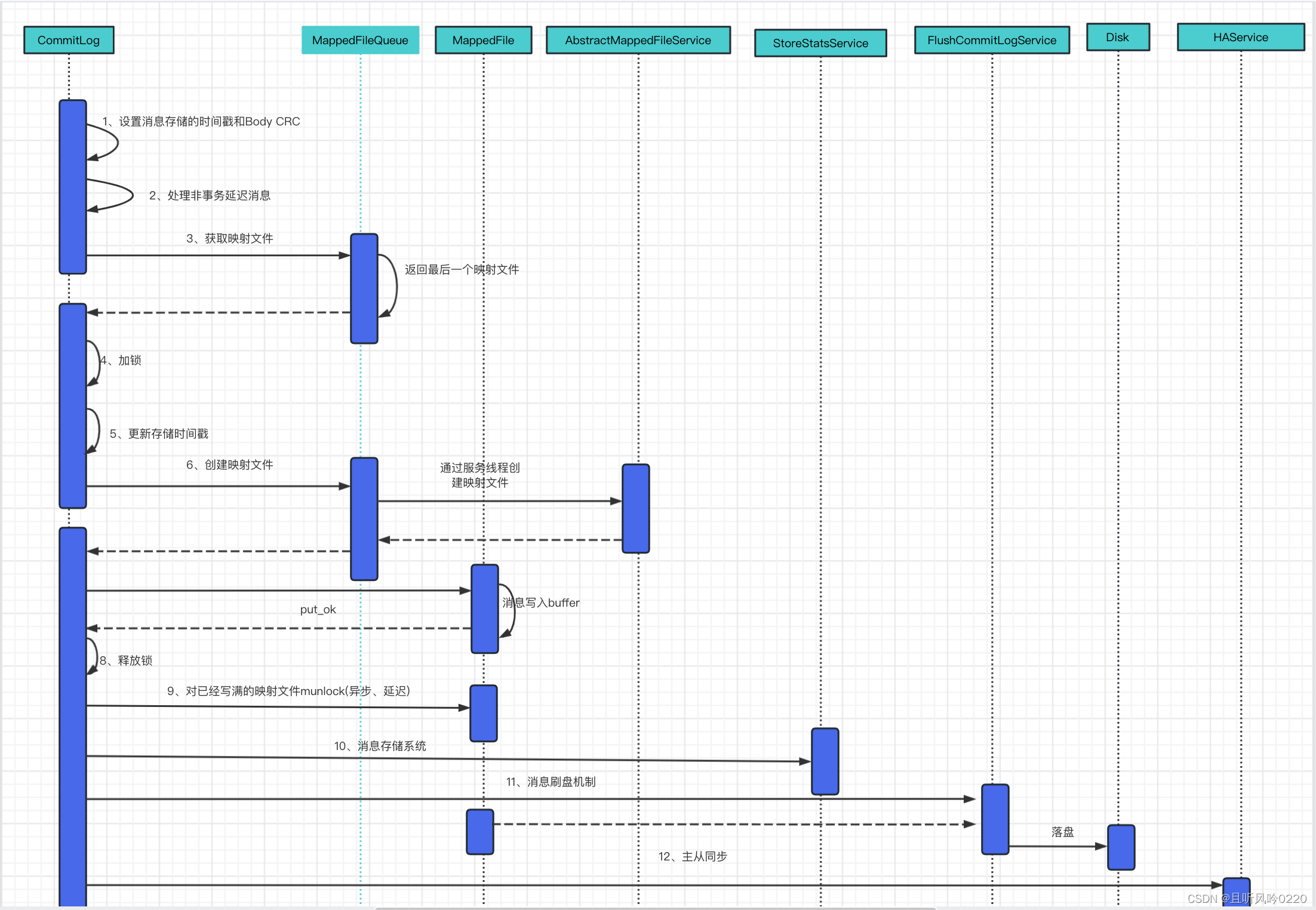
Task: Click the '9、对已经写满的映射文件munlock' label
Action: [x=288, y=691]
